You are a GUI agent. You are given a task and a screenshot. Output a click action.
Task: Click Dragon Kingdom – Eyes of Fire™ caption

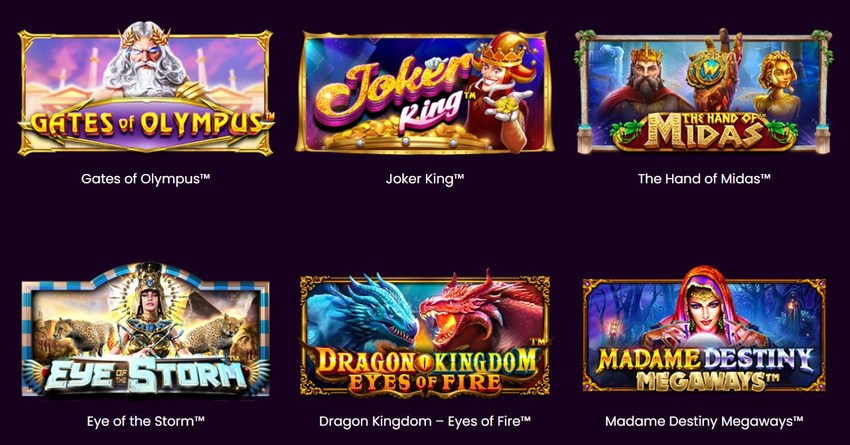point(424,421)
